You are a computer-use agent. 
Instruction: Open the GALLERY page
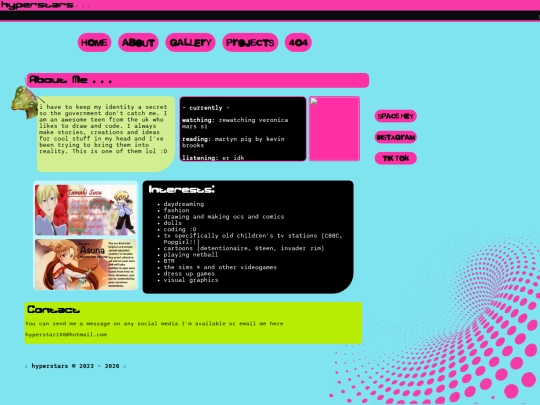(190, 43)
